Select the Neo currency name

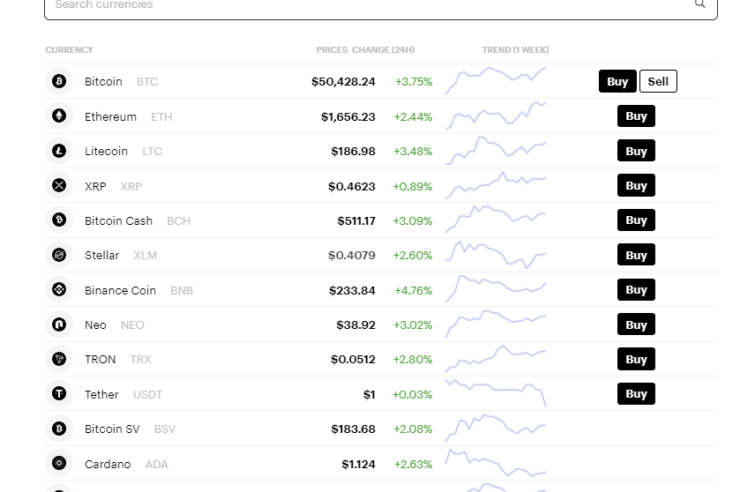click(x=95, y=325)
